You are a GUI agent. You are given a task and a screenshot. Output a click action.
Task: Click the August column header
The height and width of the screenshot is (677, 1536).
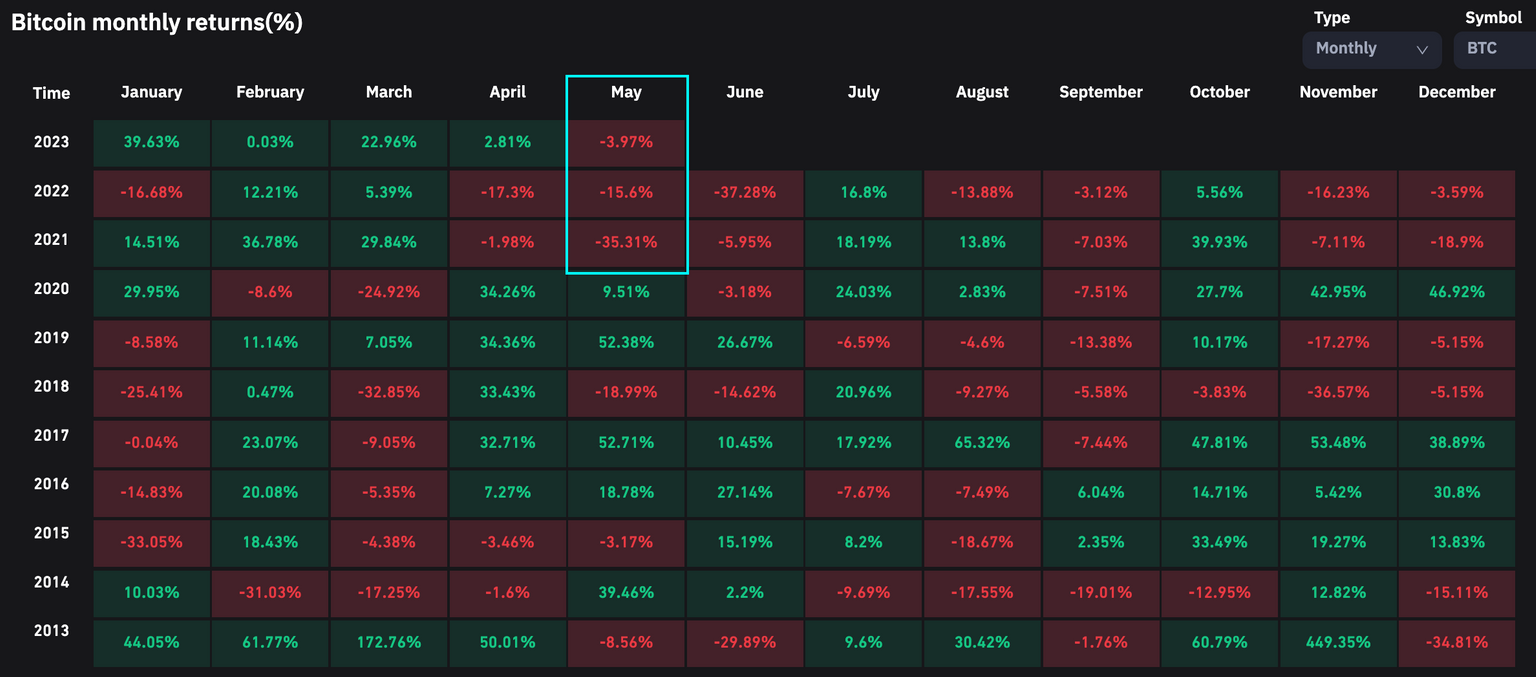pos(982,92)
